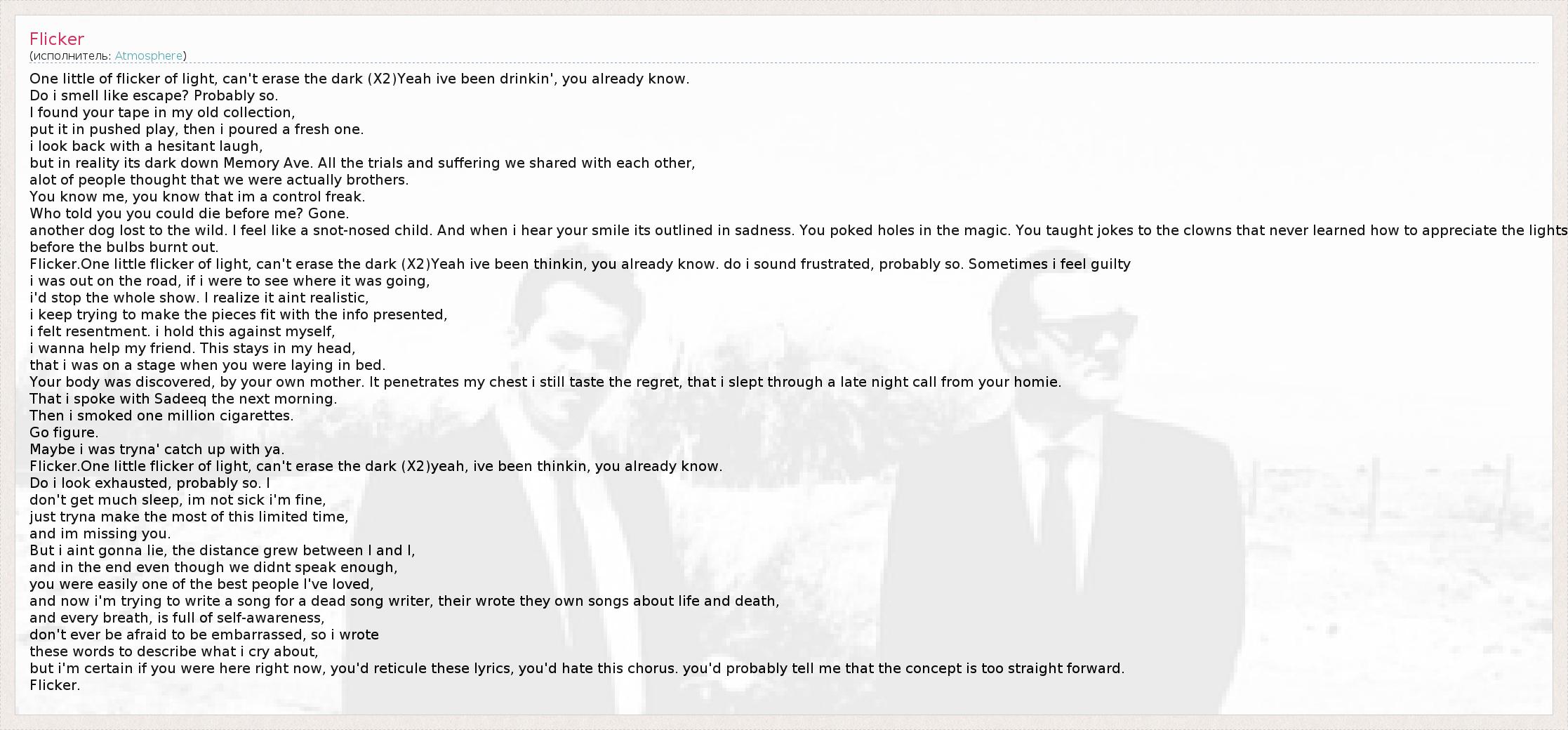Click the line 'and im missing you.'
The width and height of the screenshot is (1568, 730).
tap(100, 533)
